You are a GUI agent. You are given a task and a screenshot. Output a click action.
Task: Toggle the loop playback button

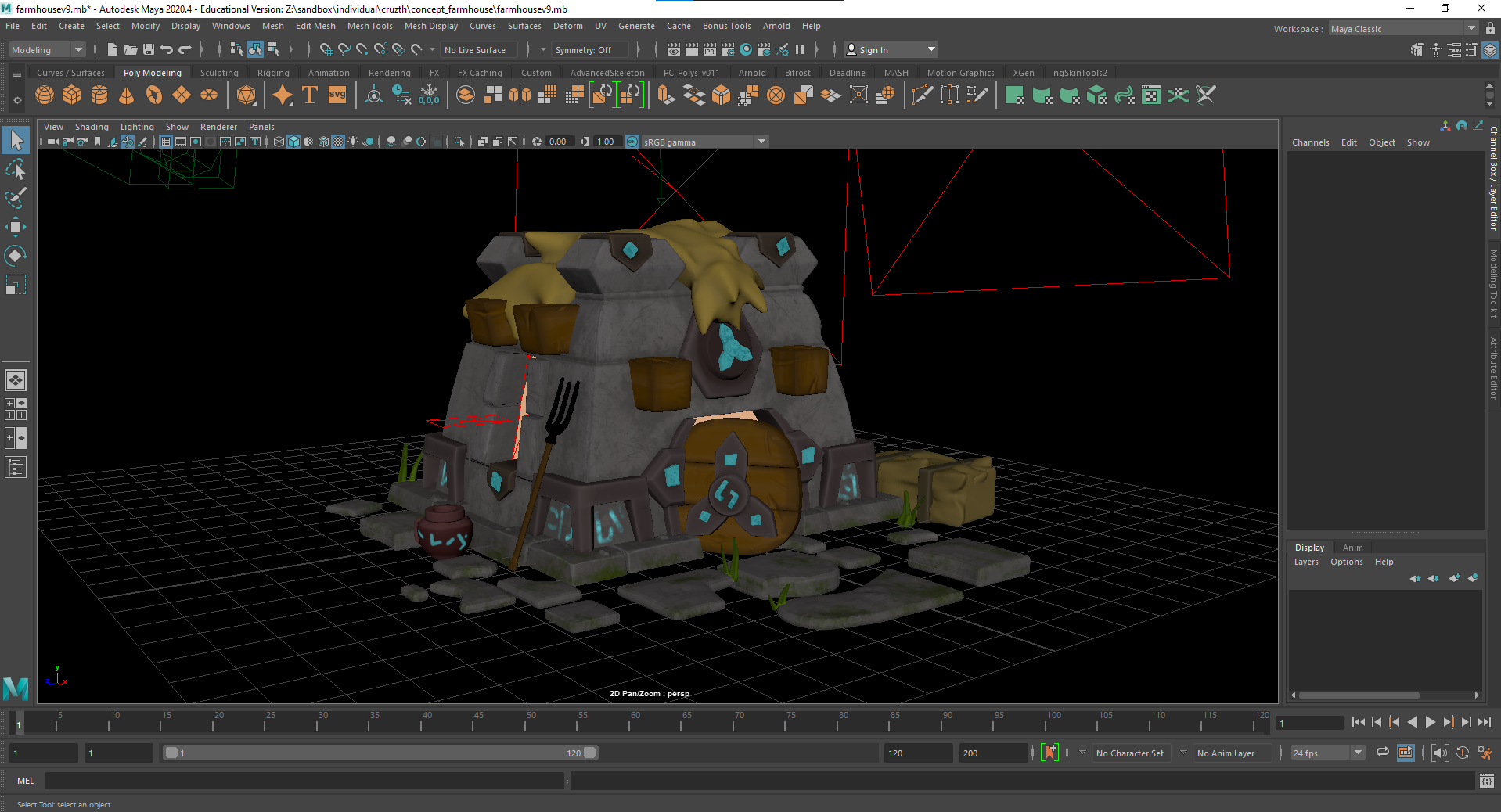point(1383,753)
